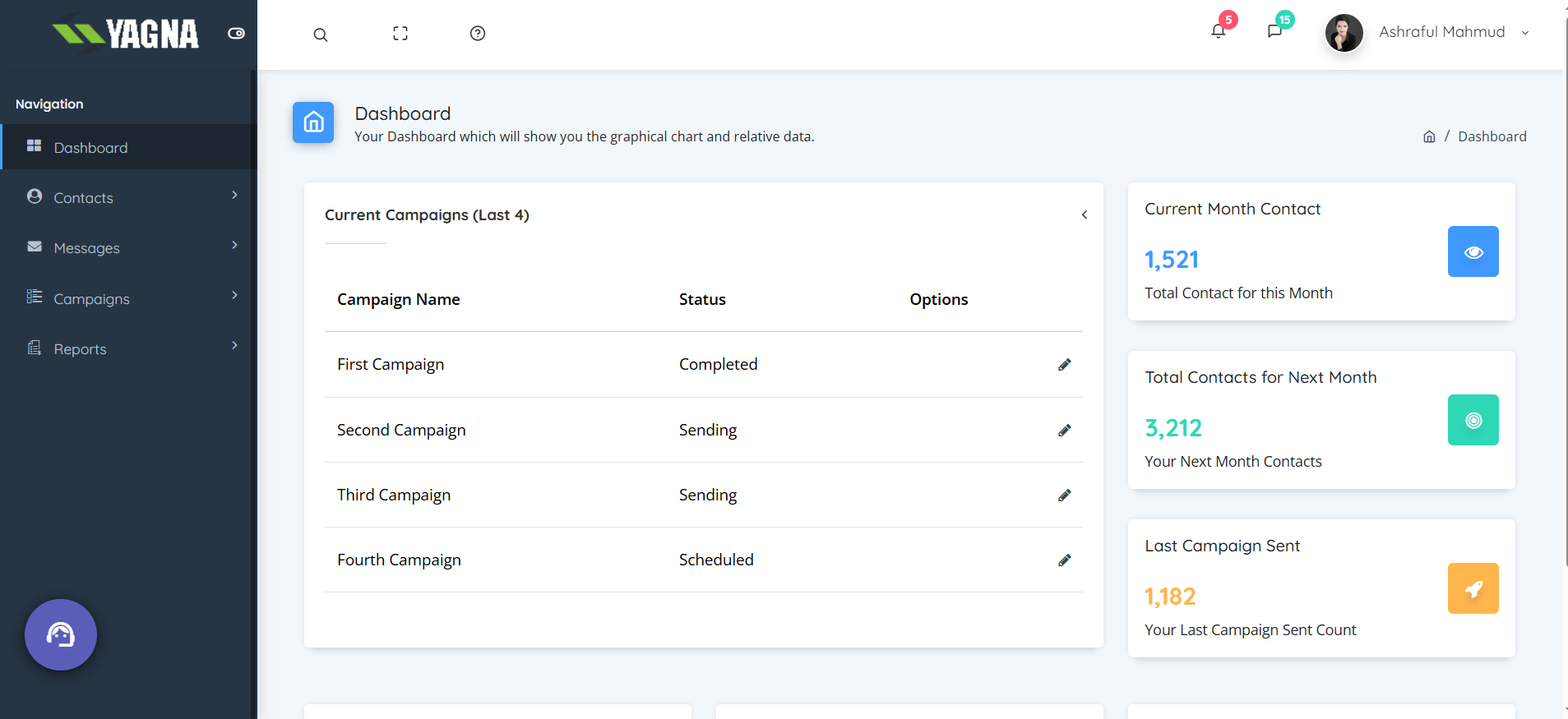1568x719 pixels.
Task: Select Dashboard in the navigation sidebar
Action: click(90, 148)
